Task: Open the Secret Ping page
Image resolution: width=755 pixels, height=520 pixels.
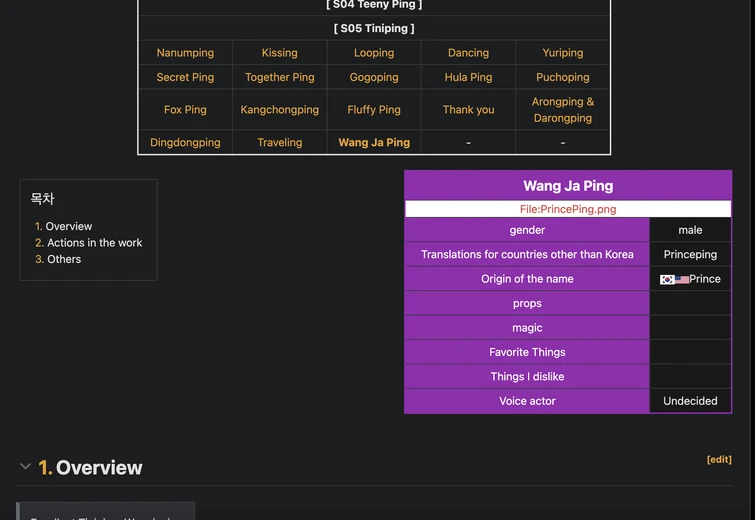Action: [x=185, y=77]
